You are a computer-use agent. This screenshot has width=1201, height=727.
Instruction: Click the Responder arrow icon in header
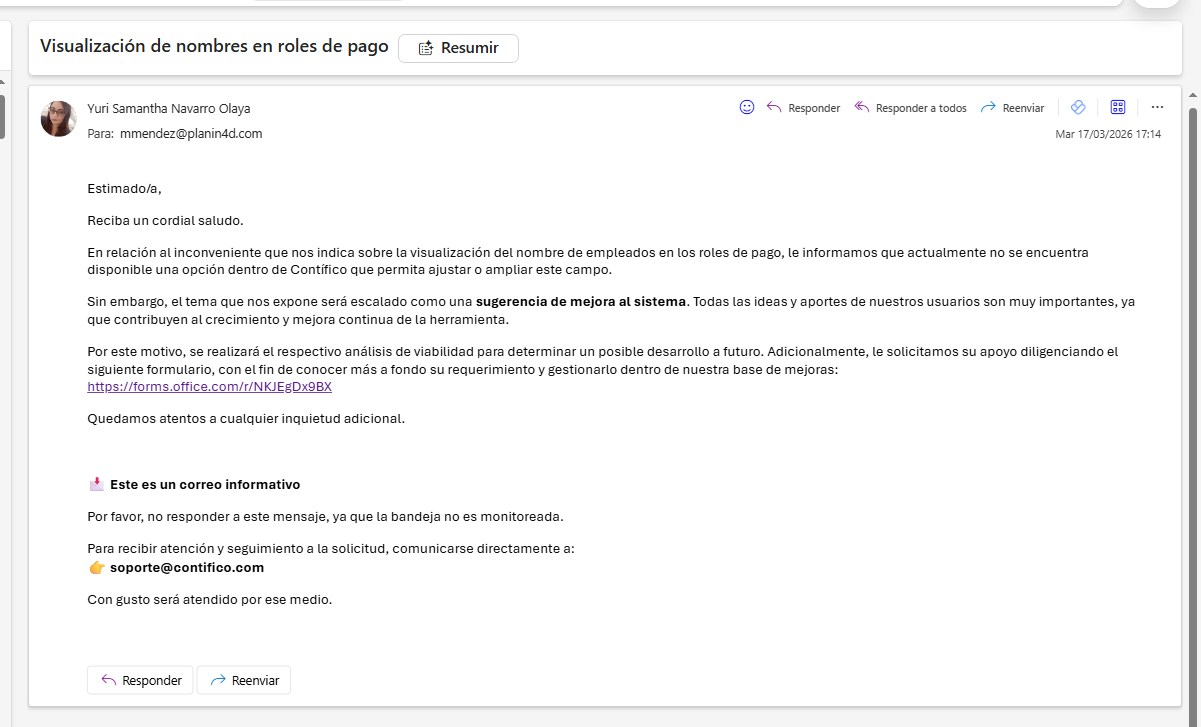coord(774,107)
